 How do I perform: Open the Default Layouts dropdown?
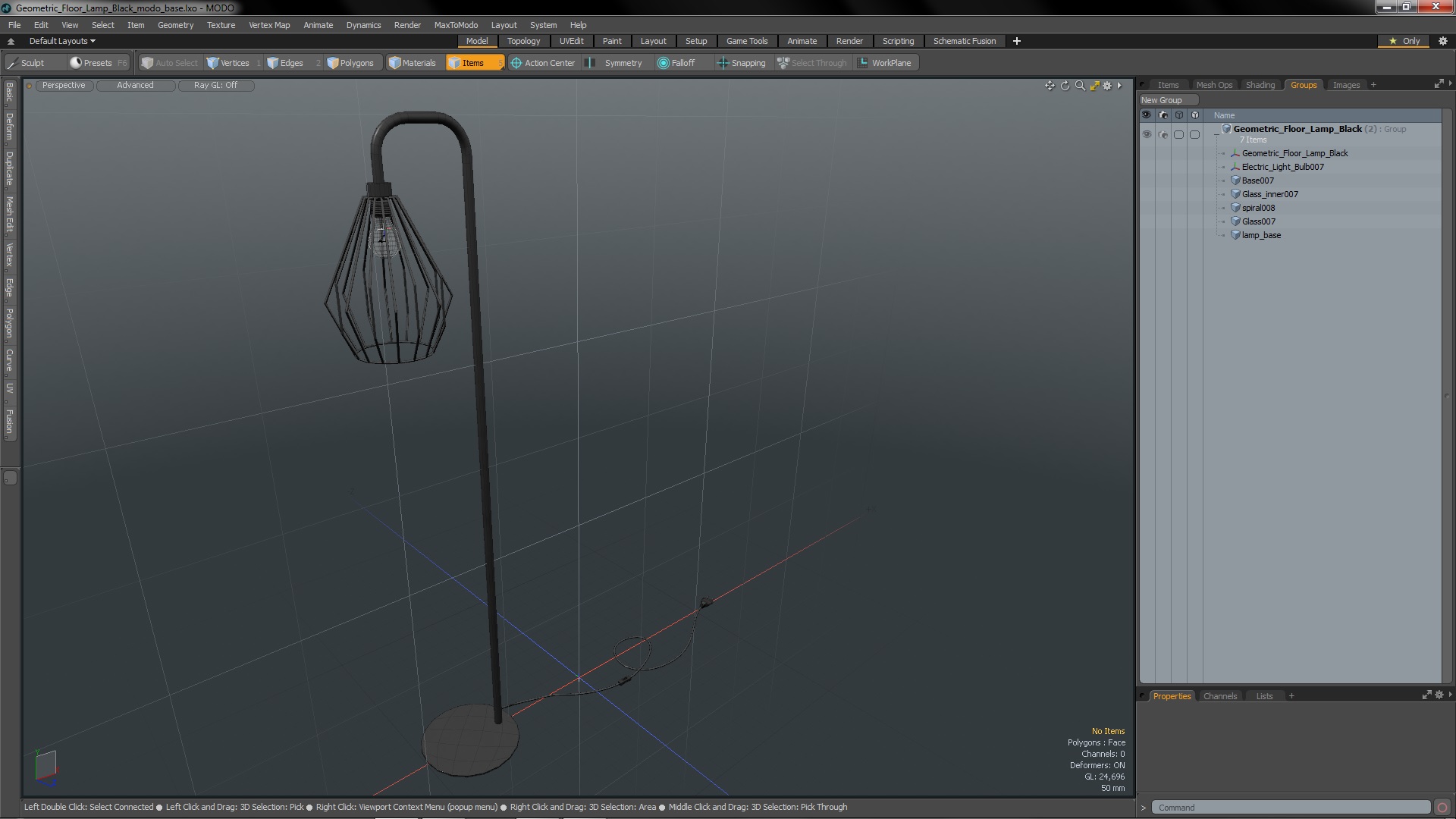click(x=62, y=41)
